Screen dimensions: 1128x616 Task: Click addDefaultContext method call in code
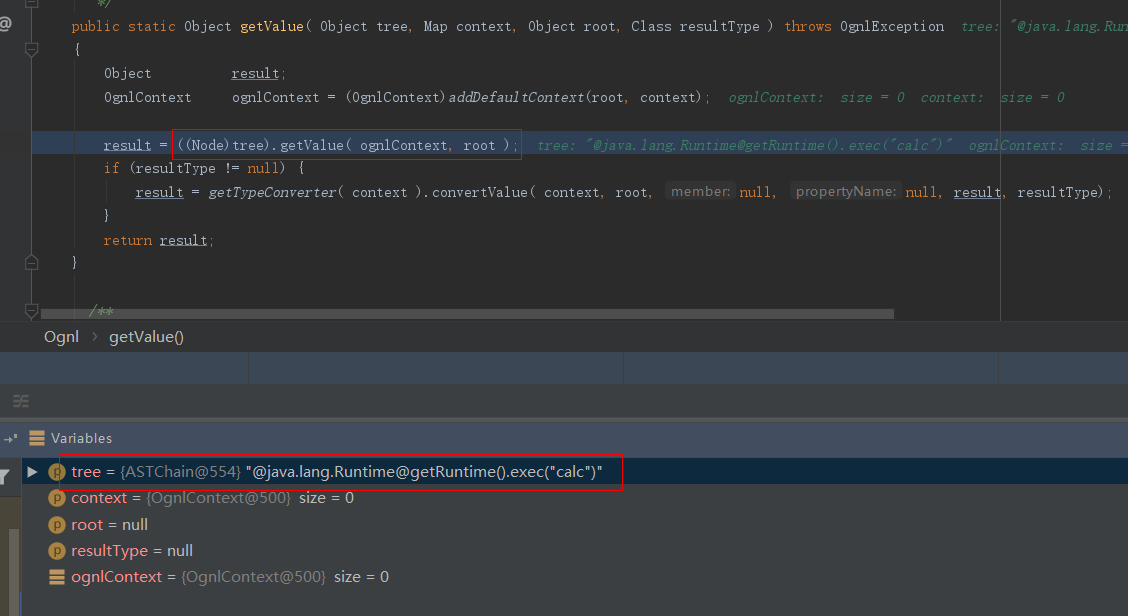coord(517,97)
